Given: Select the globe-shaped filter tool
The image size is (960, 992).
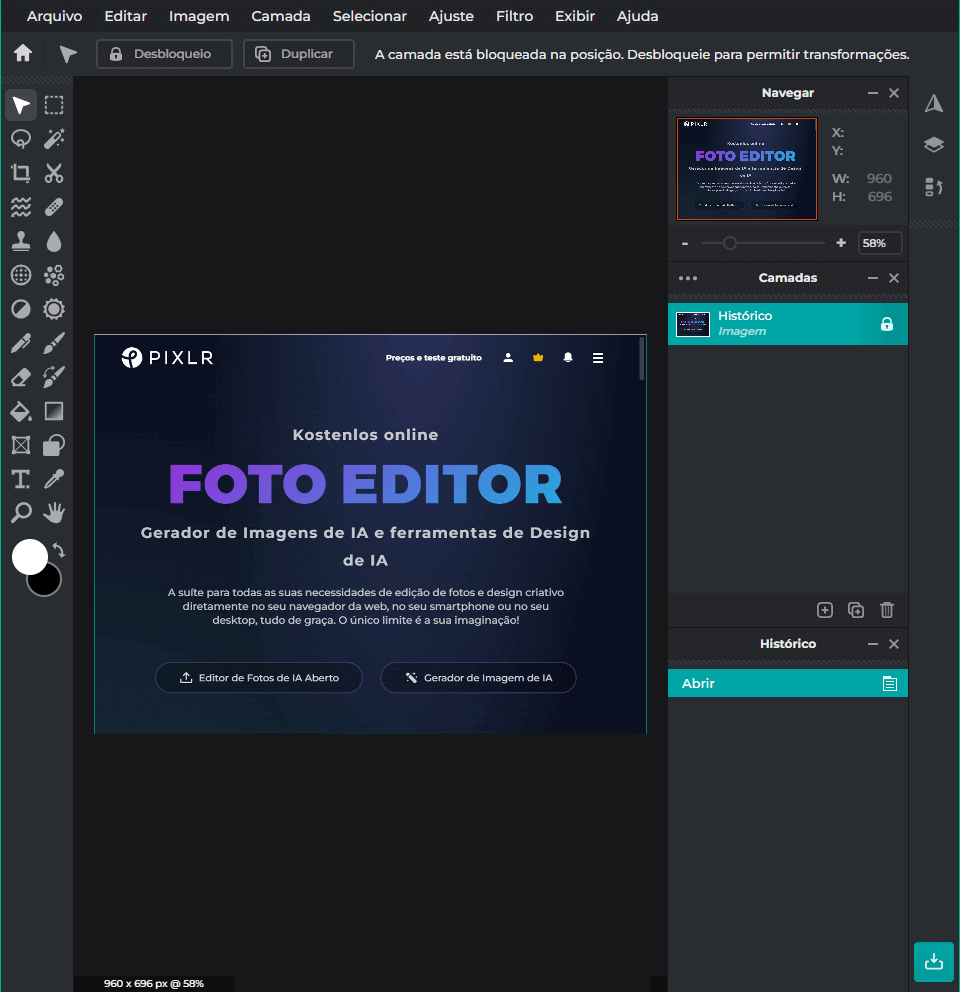Looking at the screenshot, I should [x=21, y=275].
